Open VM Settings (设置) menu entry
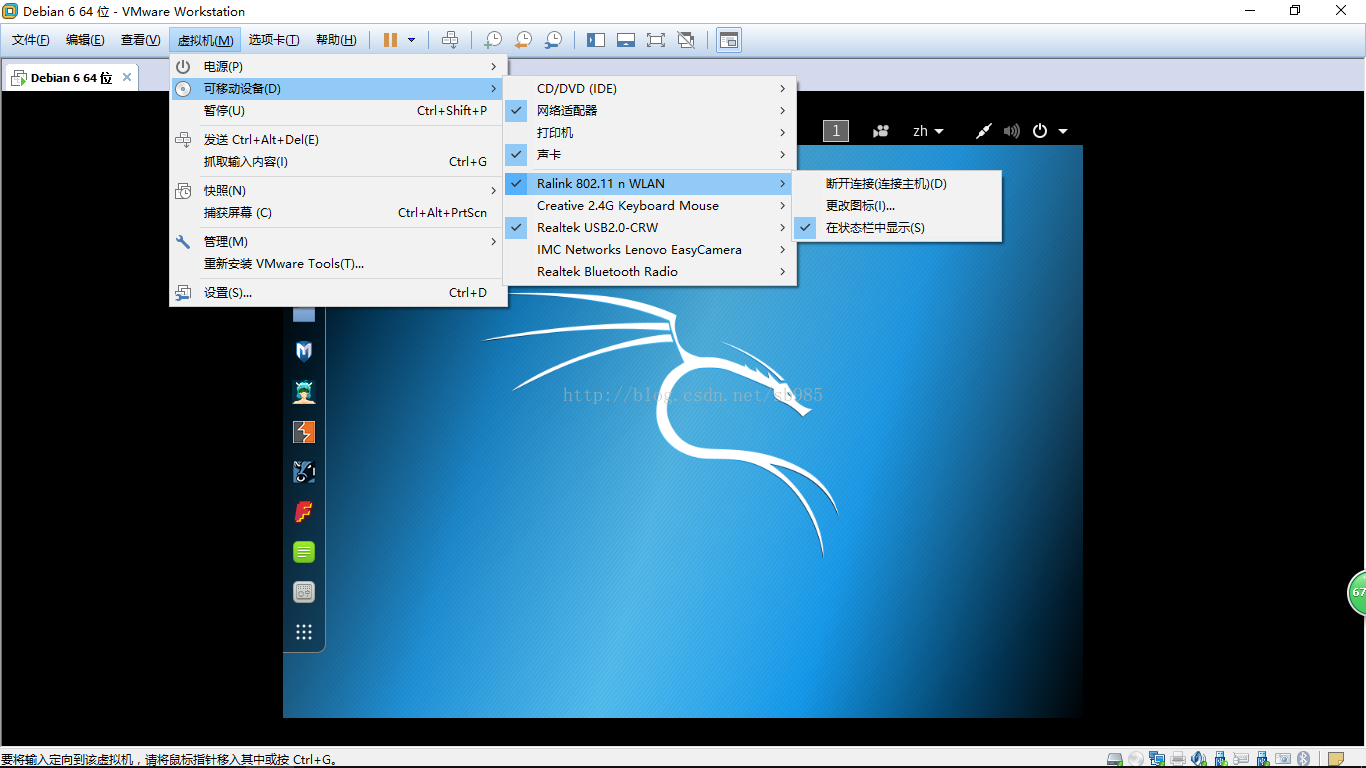The image size is (1366, 768). (338, 292)
